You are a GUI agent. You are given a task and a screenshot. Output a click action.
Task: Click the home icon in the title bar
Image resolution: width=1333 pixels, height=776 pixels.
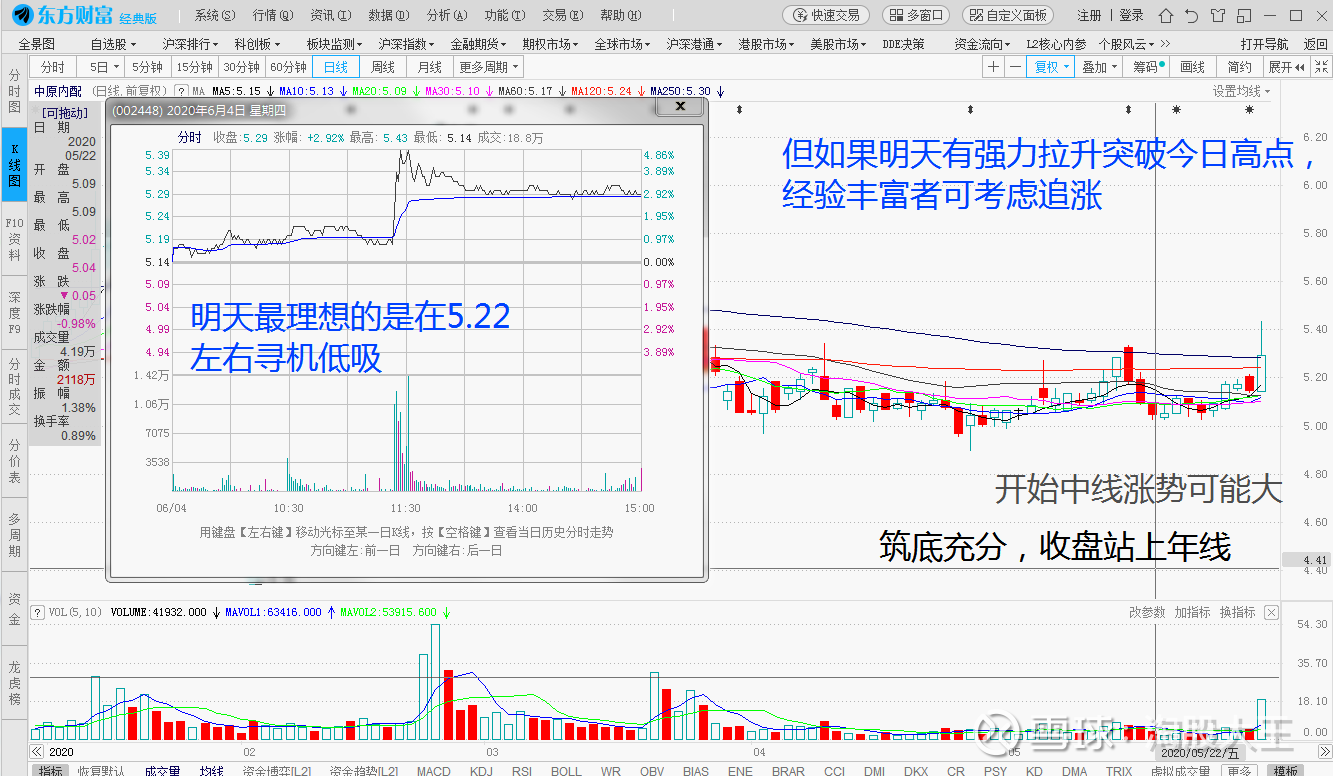click(1166, 15)
